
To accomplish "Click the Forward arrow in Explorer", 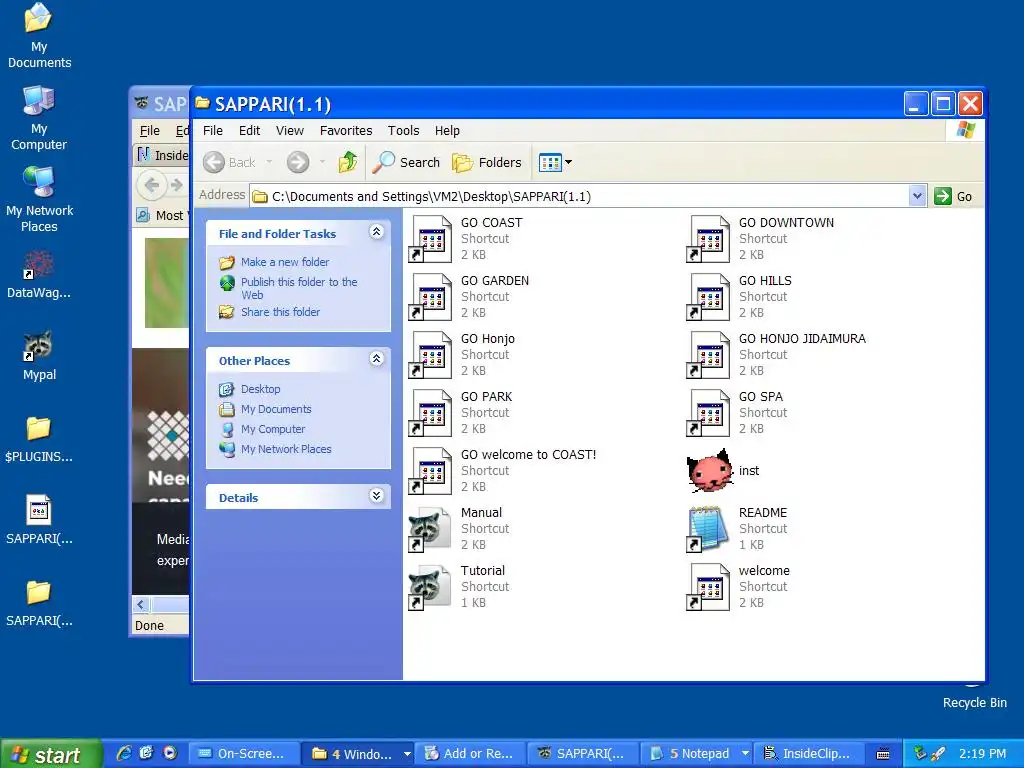I will pyautogui.click(x=298, y=162).
